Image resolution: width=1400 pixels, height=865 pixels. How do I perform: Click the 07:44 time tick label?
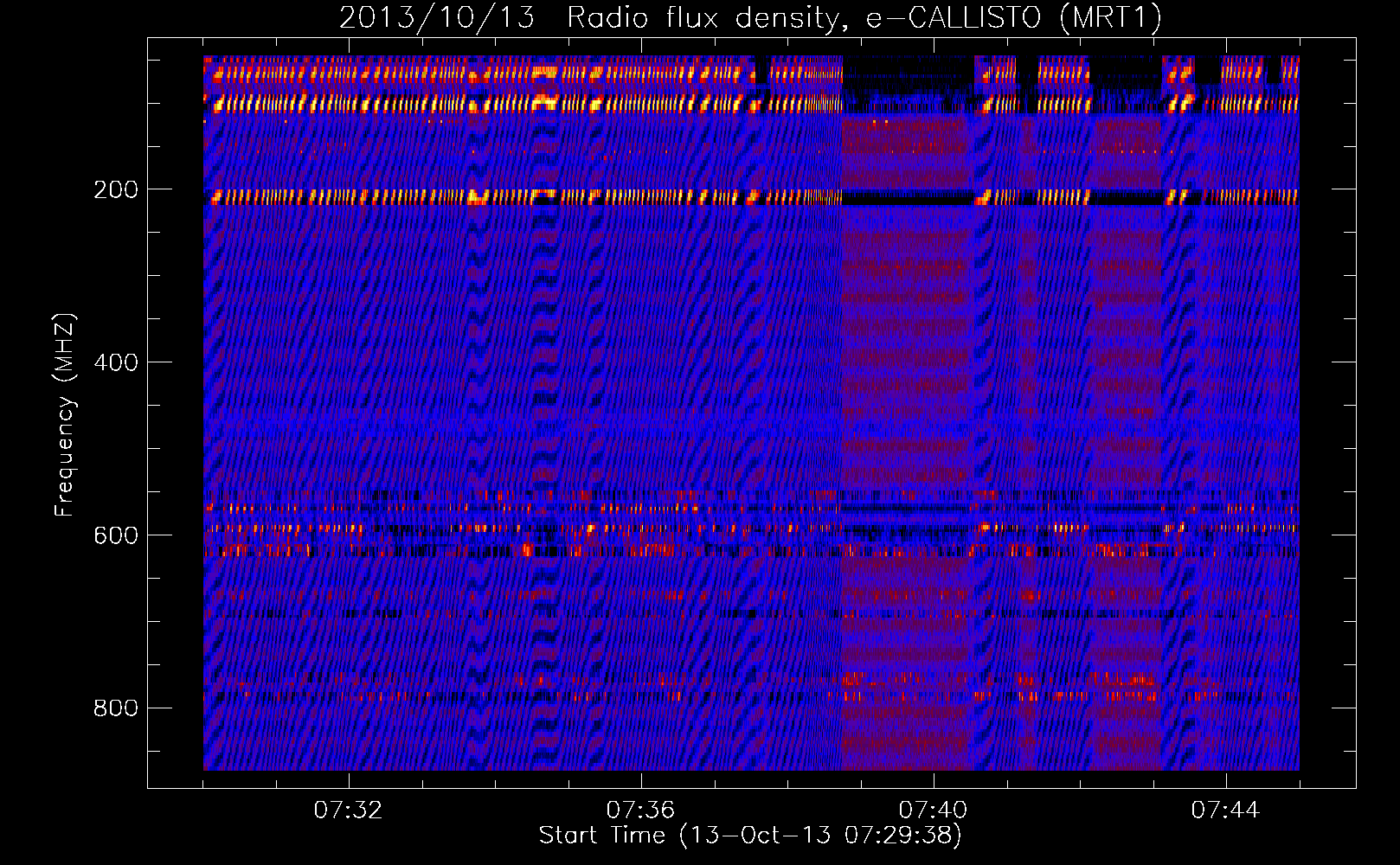tap(1225, 811)
